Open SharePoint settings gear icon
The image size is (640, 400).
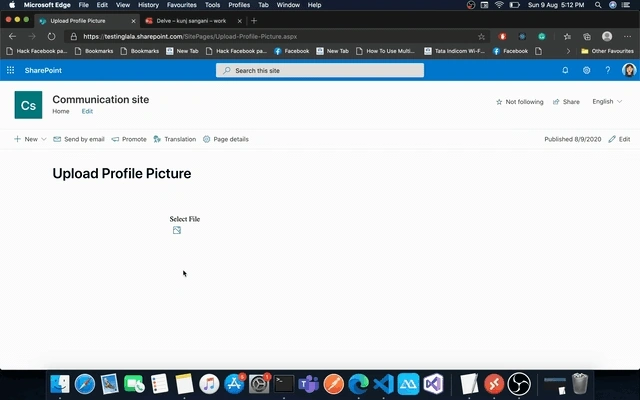pos(587,70)
